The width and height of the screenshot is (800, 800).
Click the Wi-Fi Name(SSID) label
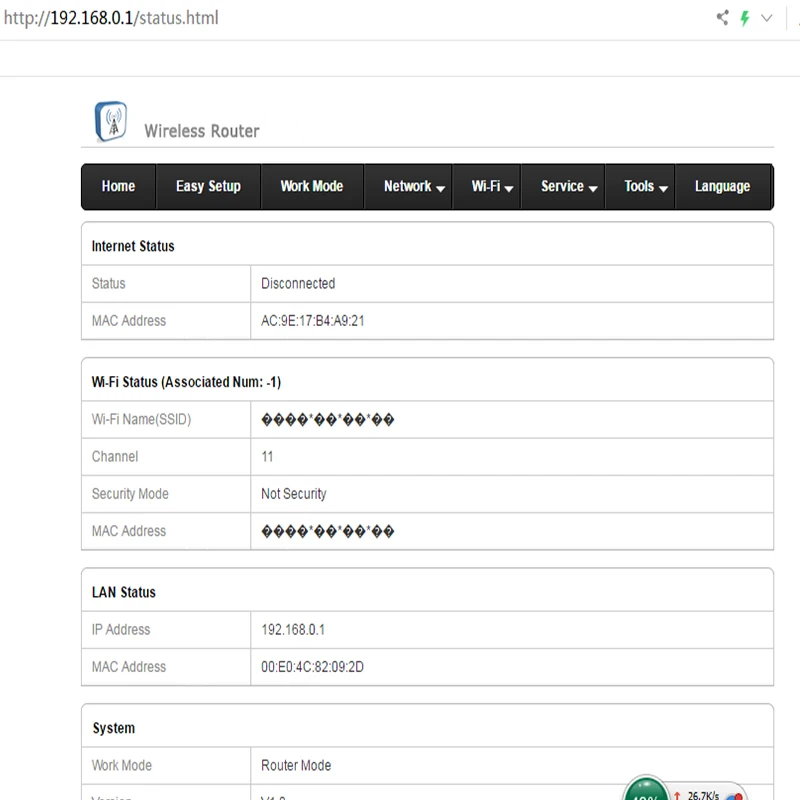(141, 419)
